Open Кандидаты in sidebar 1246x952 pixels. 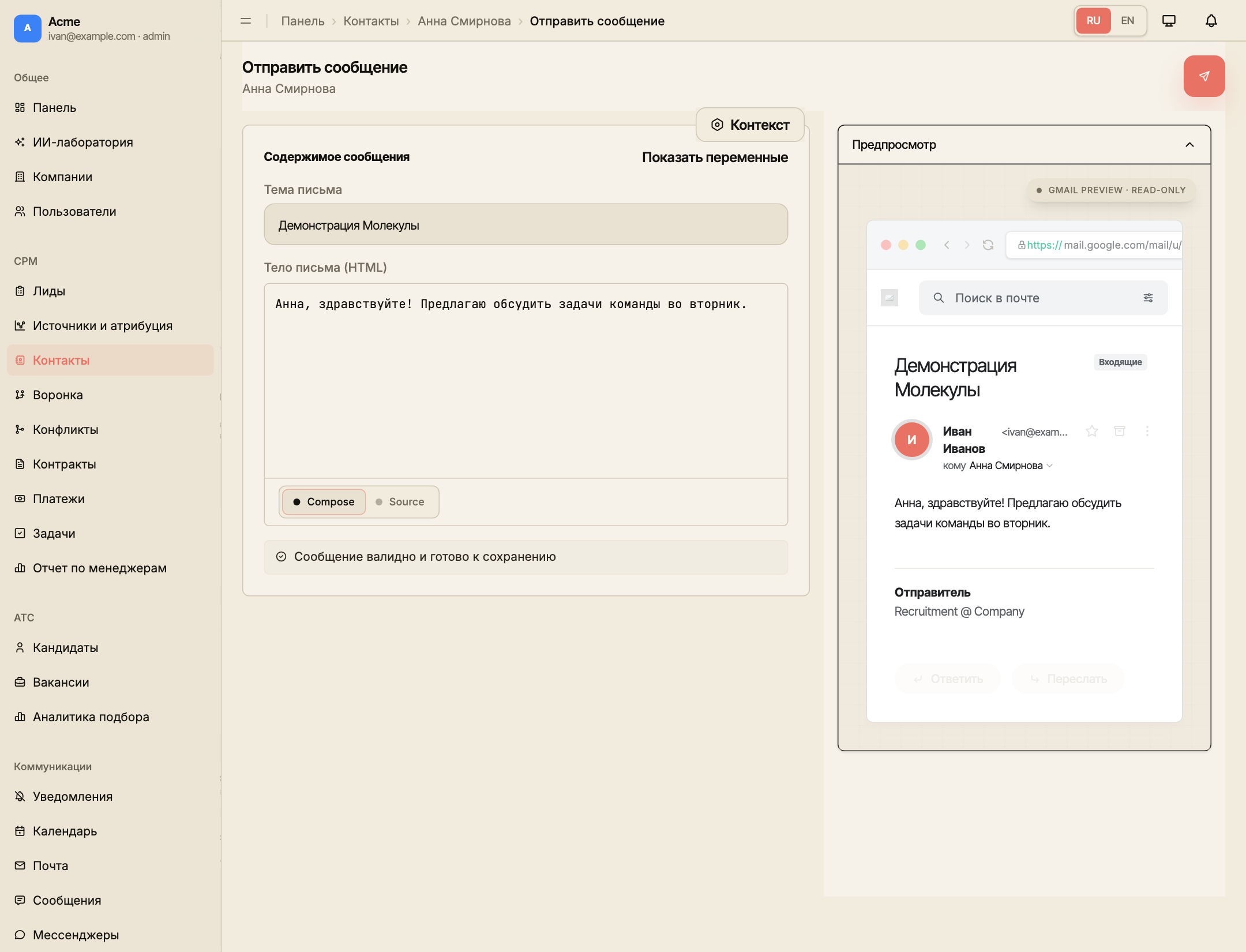[110, 647]
